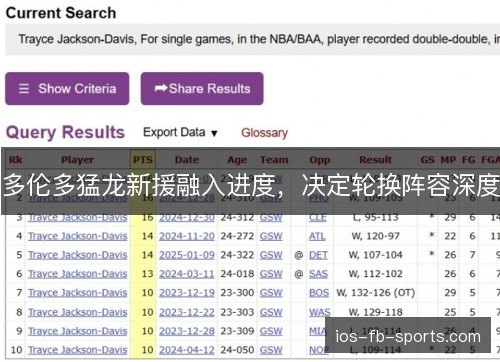Open GSW team link in 2024-11-20 row

271,236
